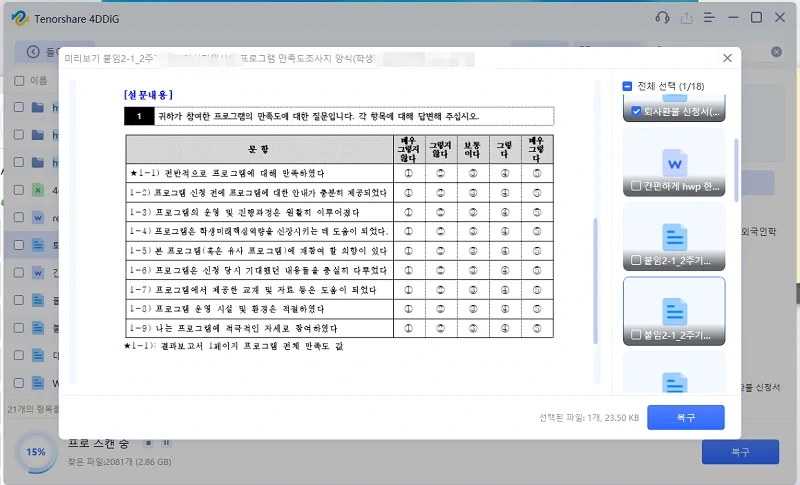This screenshot has height=485, width=800.
Task: Click the [설문내용] heading in preview
Action: click(148, 95)
